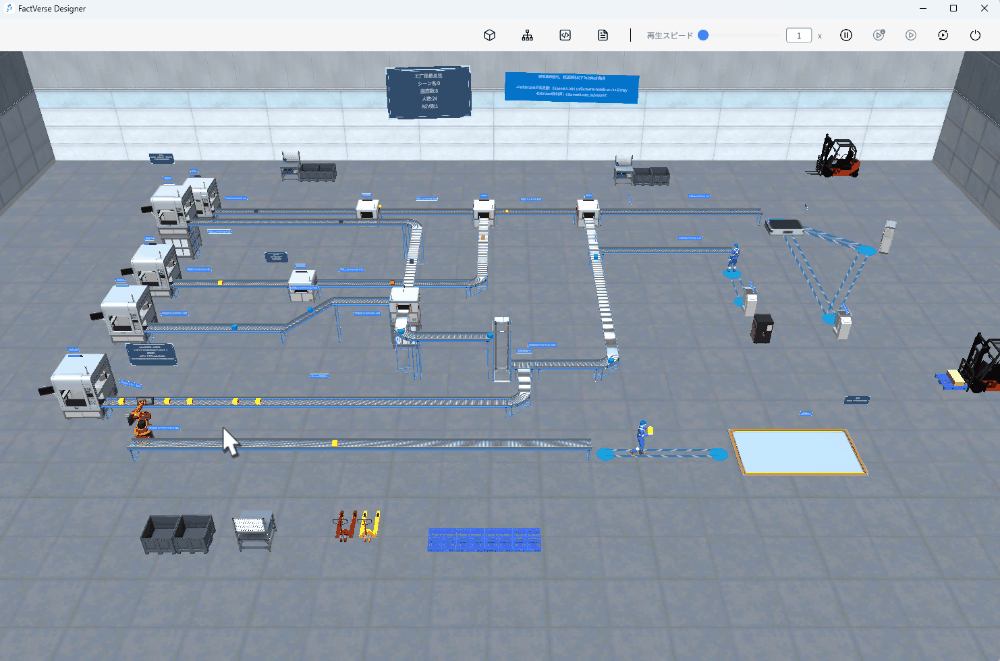Open the script code icon
Viewport: 1000px width, 661px height.
565,35
